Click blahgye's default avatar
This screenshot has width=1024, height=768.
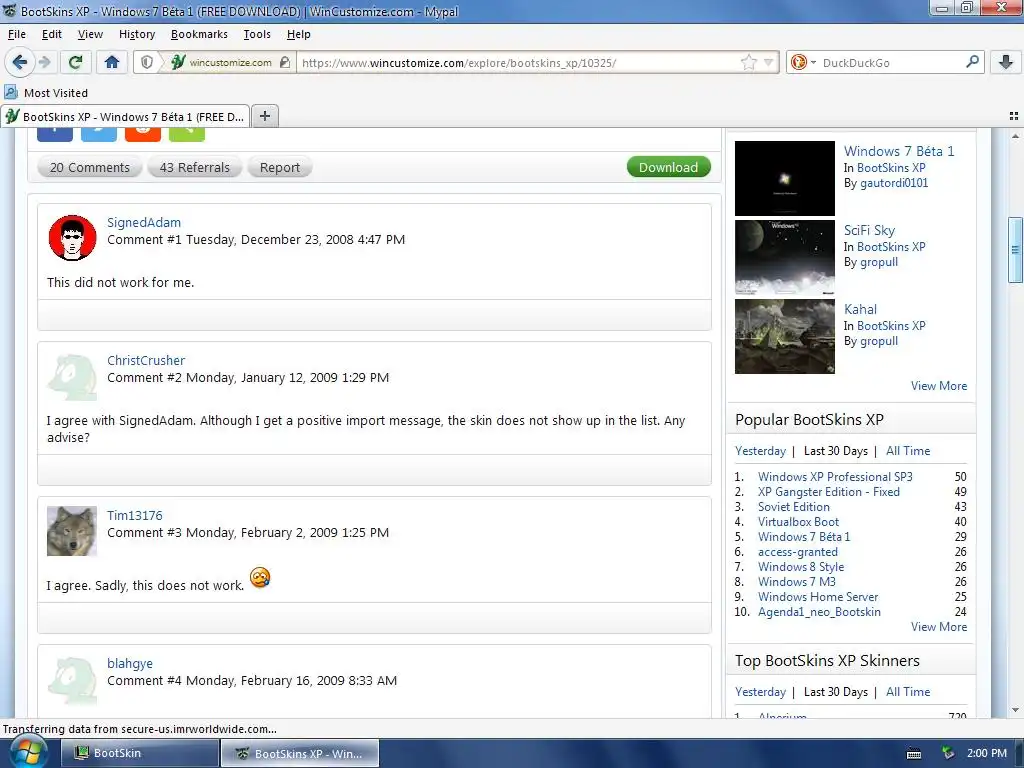pyautogui.click(x=72, y=680)
